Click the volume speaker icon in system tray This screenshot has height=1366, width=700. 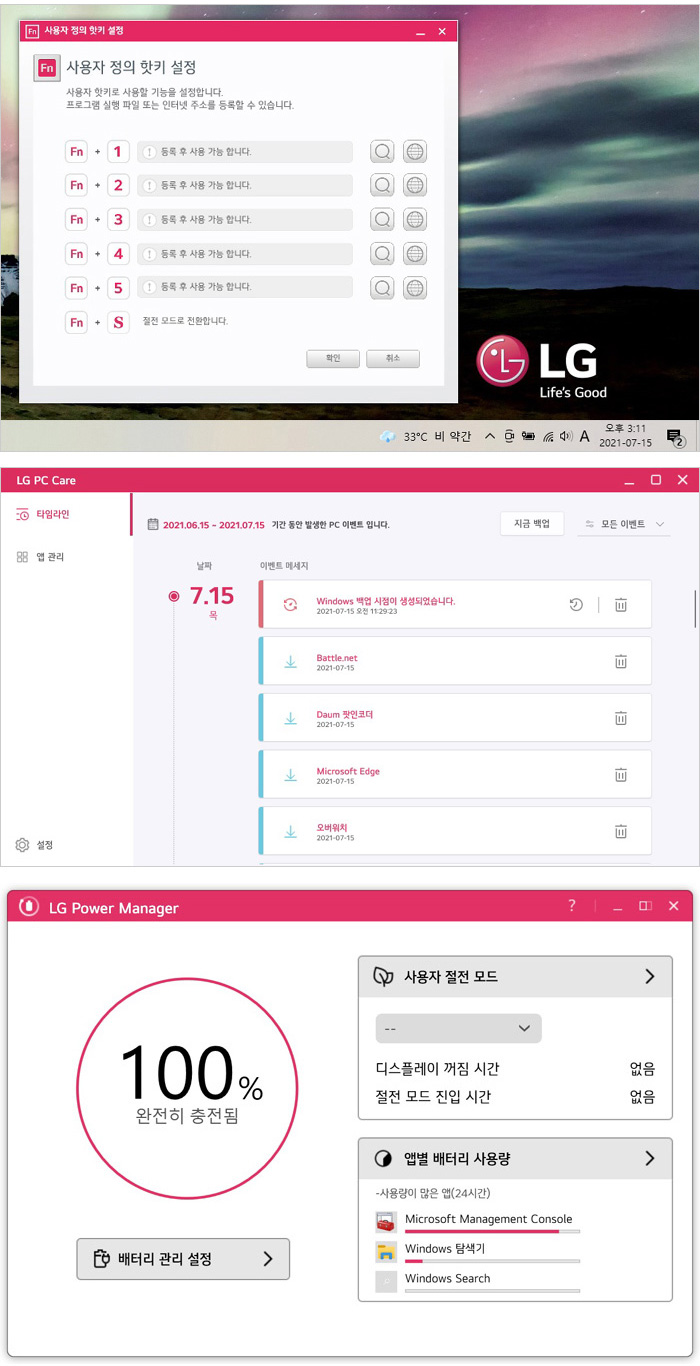pyautogui.click(x=566, y=436)
